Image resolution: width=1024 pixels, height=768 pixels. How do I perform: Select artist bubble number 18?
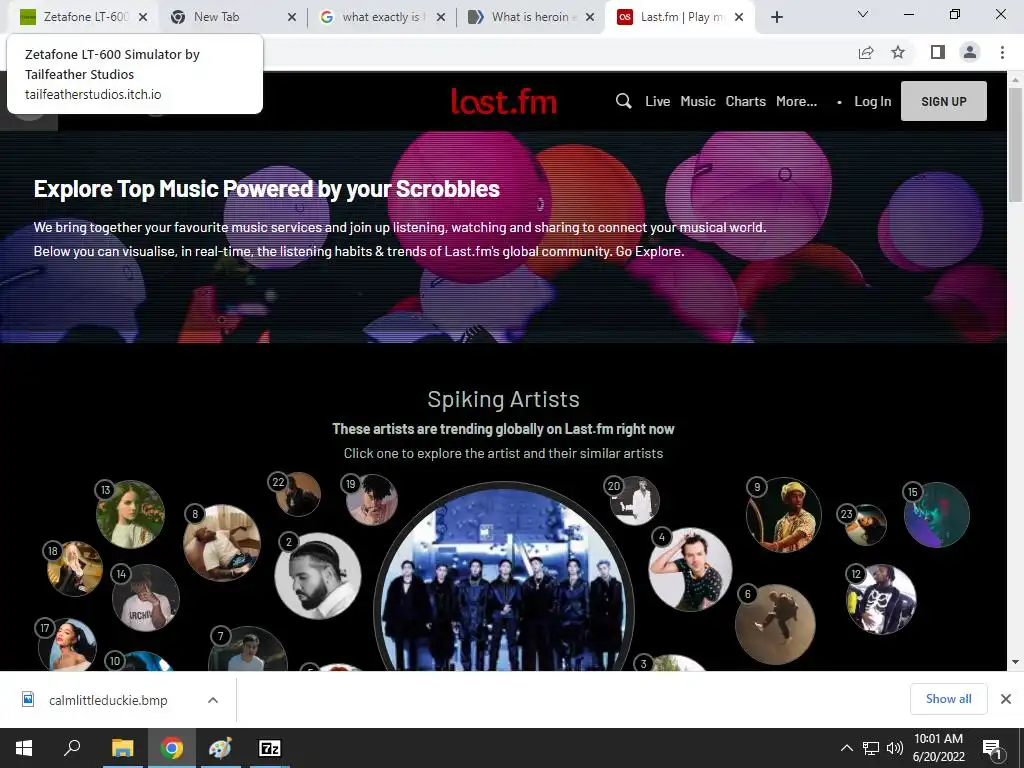tap(74, 568)
